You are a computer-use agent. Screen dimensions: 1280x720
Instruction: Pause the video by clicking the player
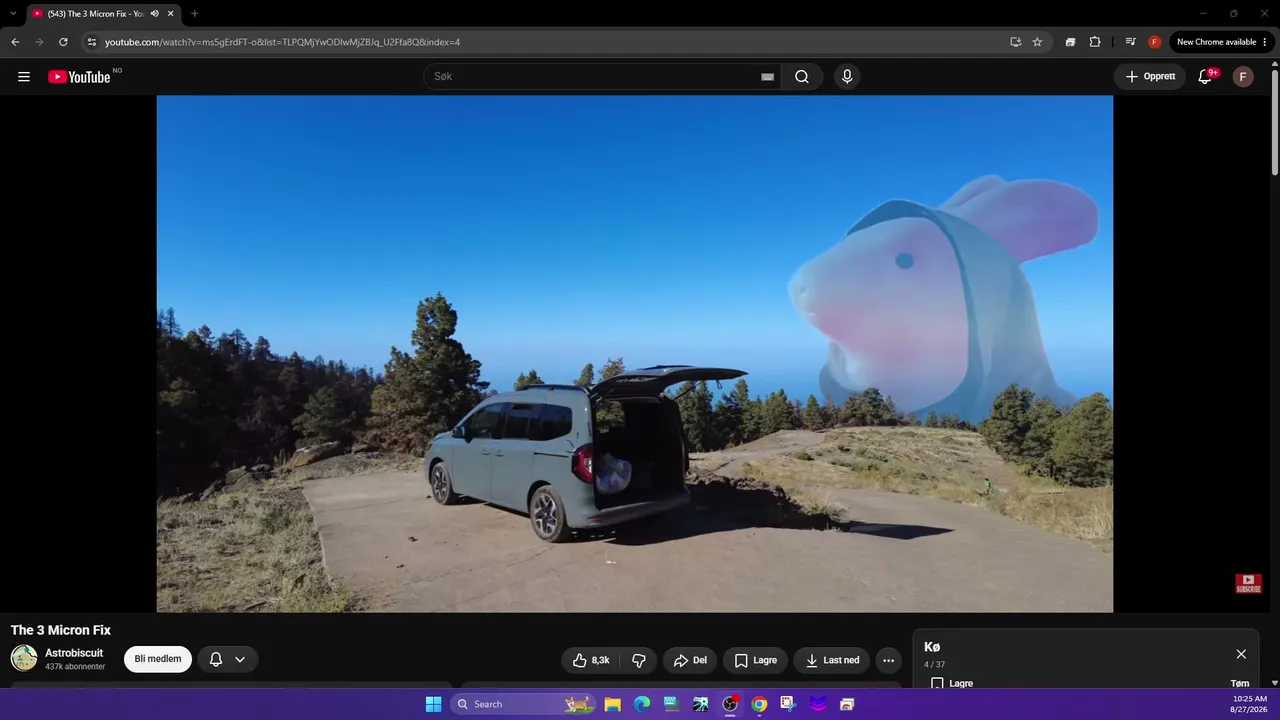(x=635, y=354)
